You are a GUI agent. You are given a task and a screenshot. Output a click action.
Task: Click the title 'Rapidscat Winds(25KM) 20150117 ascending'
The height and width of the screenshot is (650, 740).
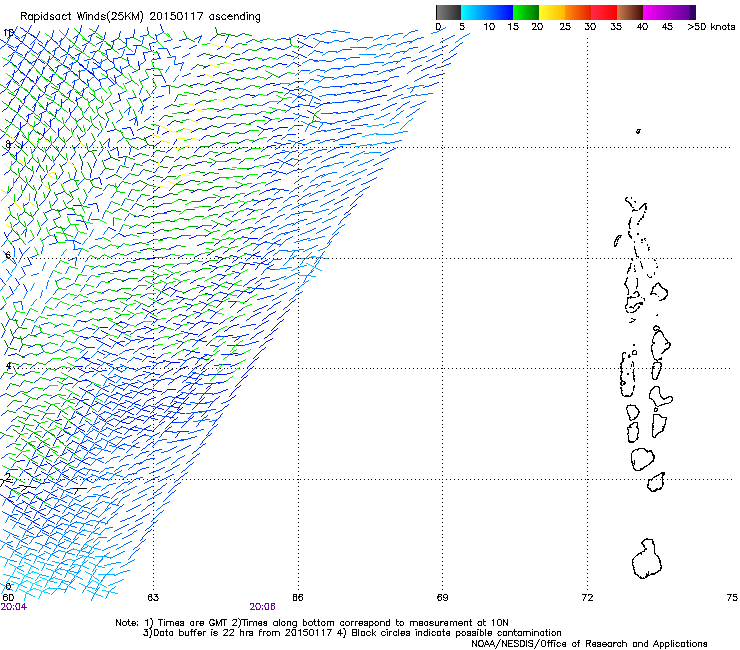140,17
